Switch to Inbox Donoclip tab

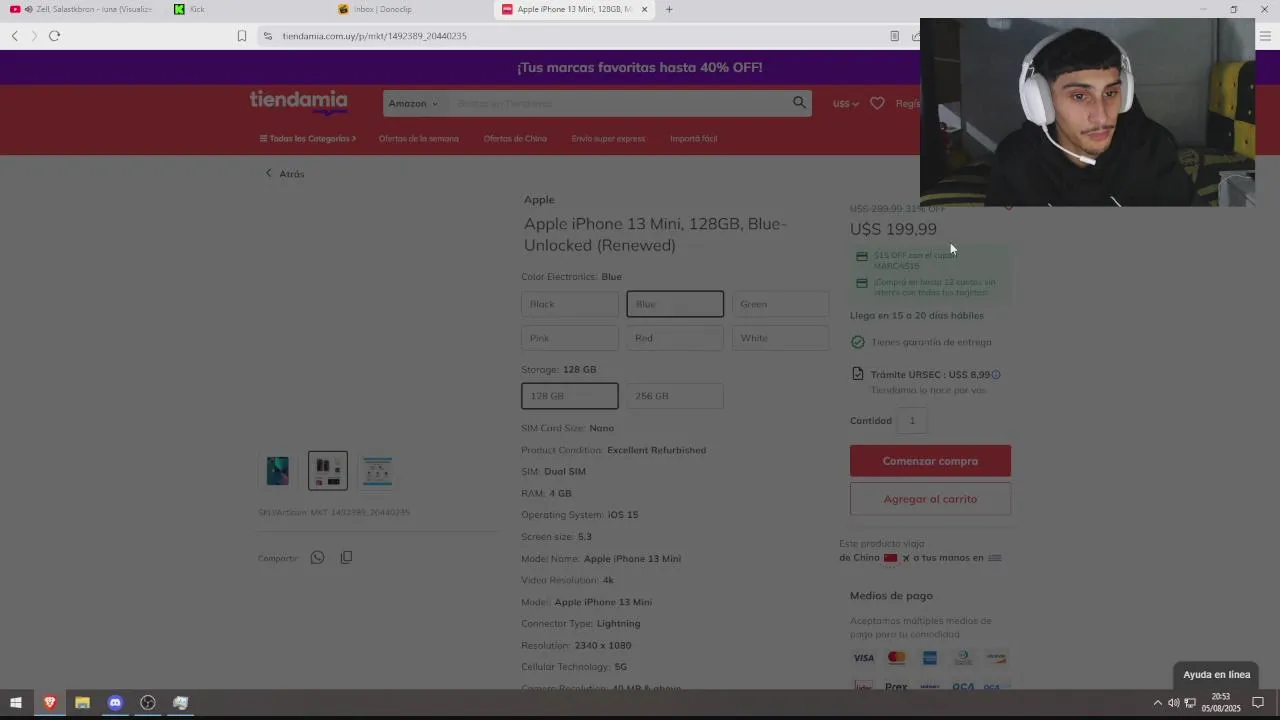click(410, 9)
